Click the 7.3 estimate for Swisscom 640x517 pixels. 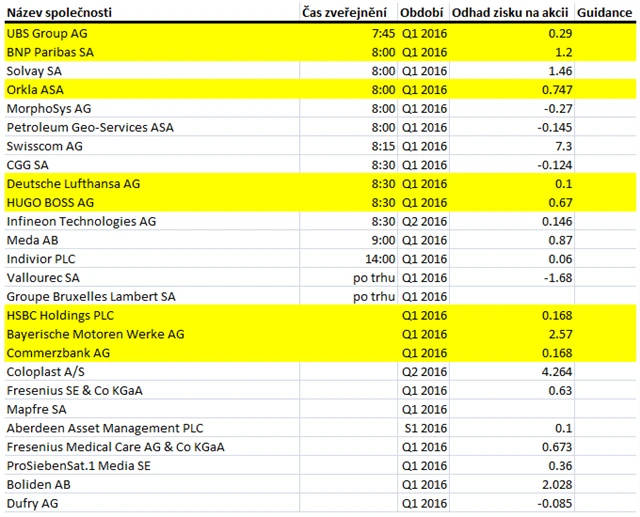tap(564, 146)
